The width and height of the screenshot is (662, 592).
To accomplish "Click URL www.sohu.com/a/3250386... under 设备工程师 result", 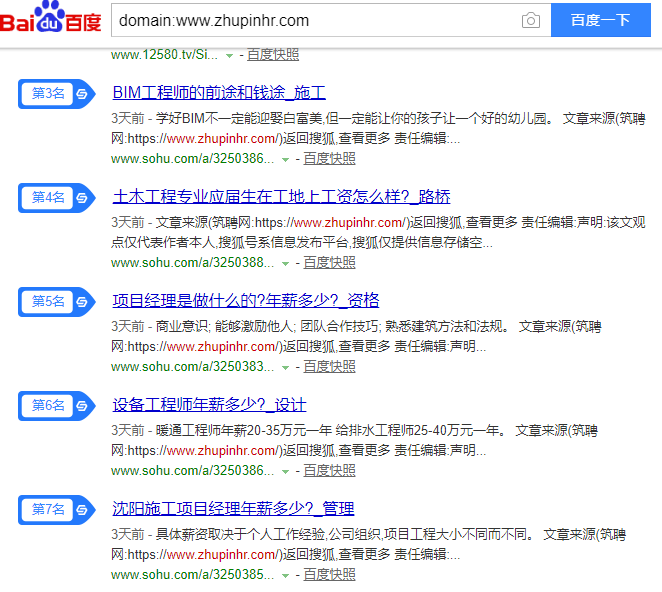I will click(193, 471).
